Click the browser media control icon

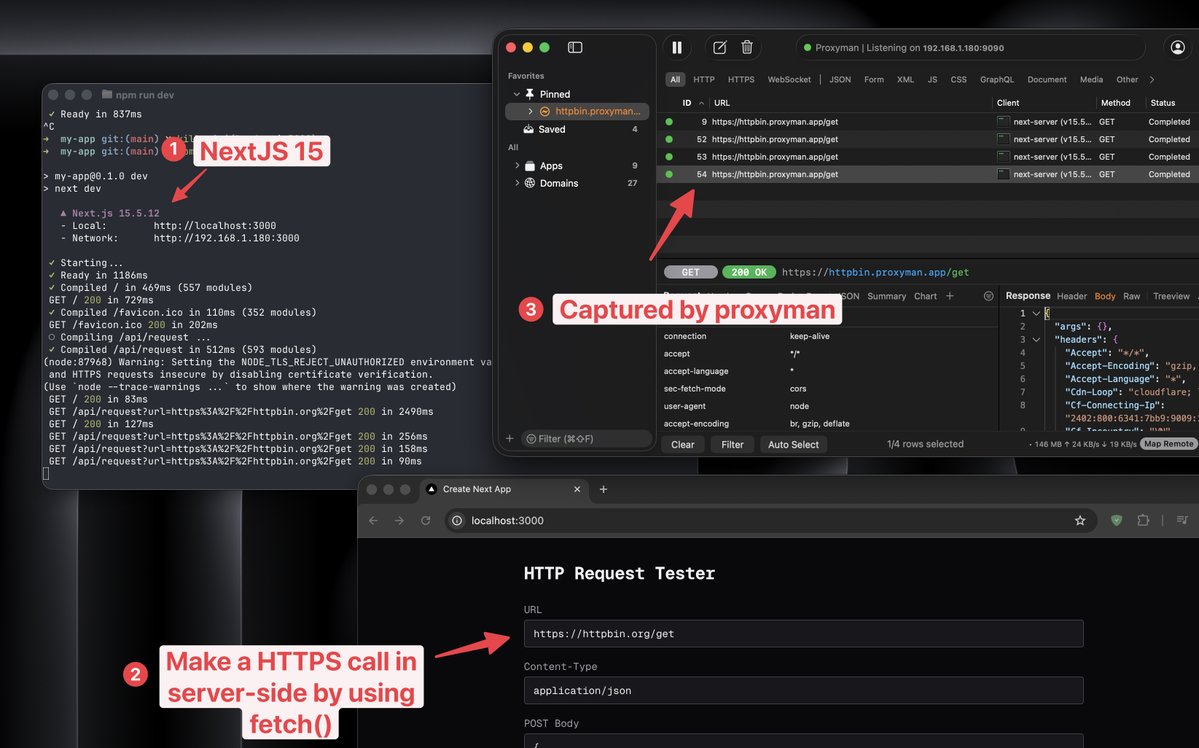(1182, 520)
